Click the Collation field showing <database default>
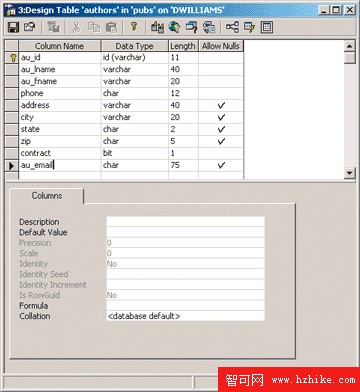This screenshot has width=360, height=392. pos(185,316)
